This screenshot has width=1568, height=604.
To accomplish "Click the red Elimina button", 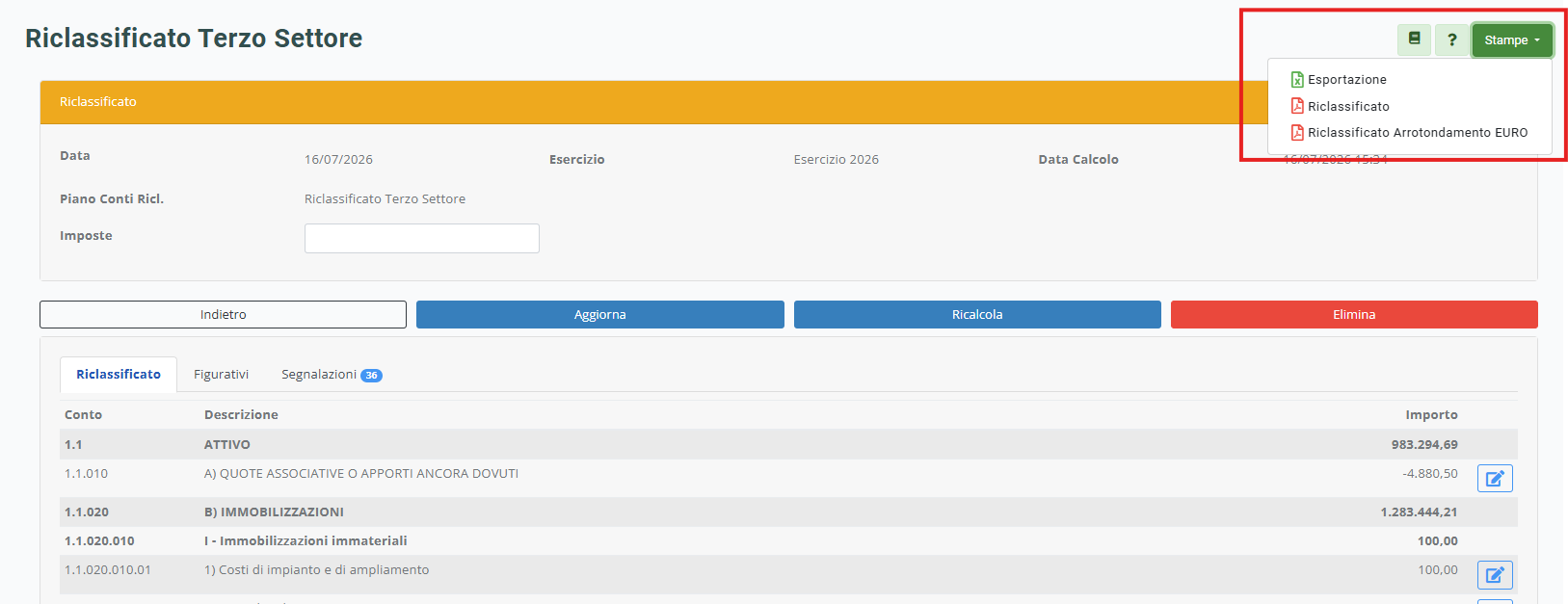I will point(1354,315).
